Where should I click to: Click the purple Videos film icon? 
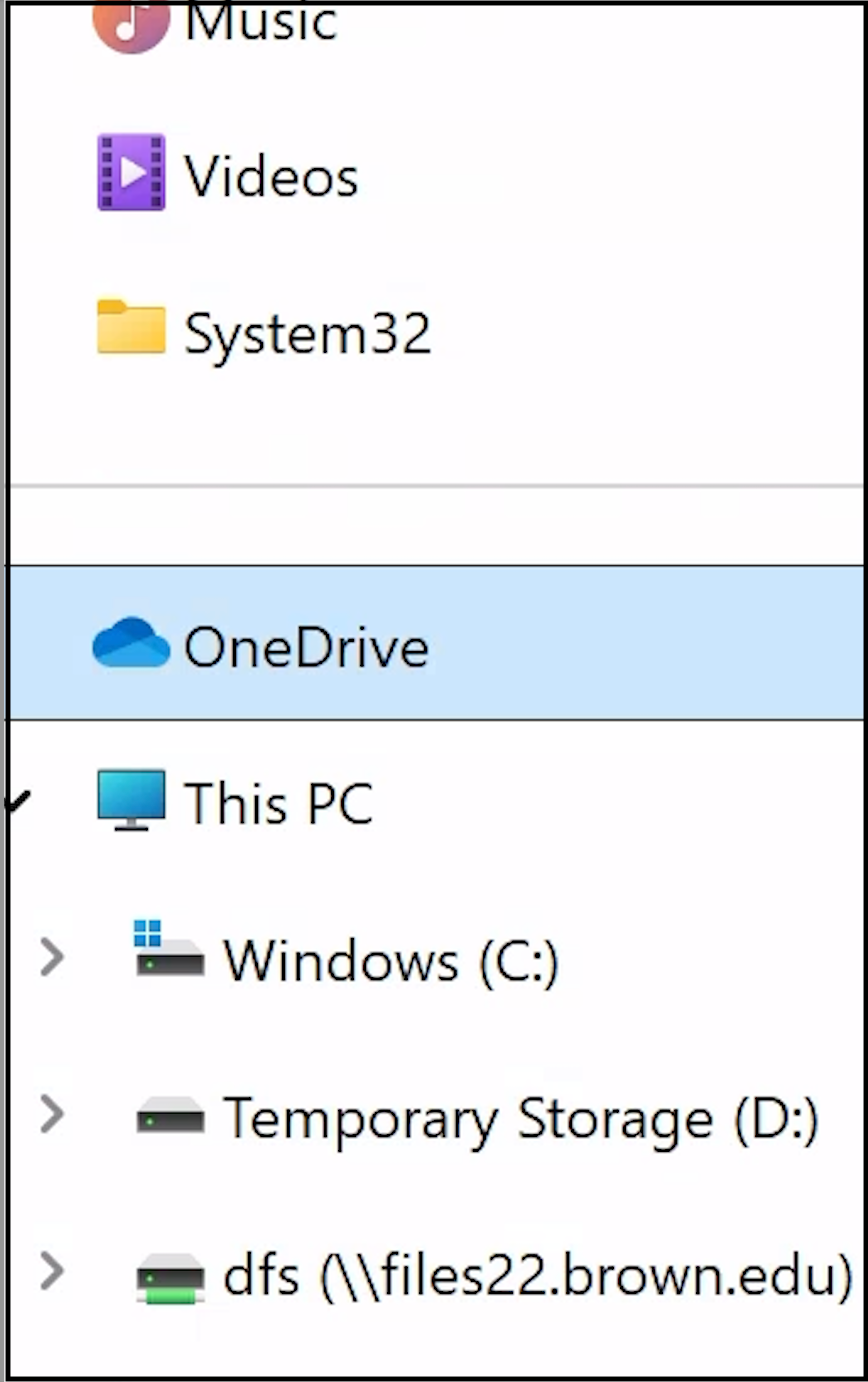point(131,172)
